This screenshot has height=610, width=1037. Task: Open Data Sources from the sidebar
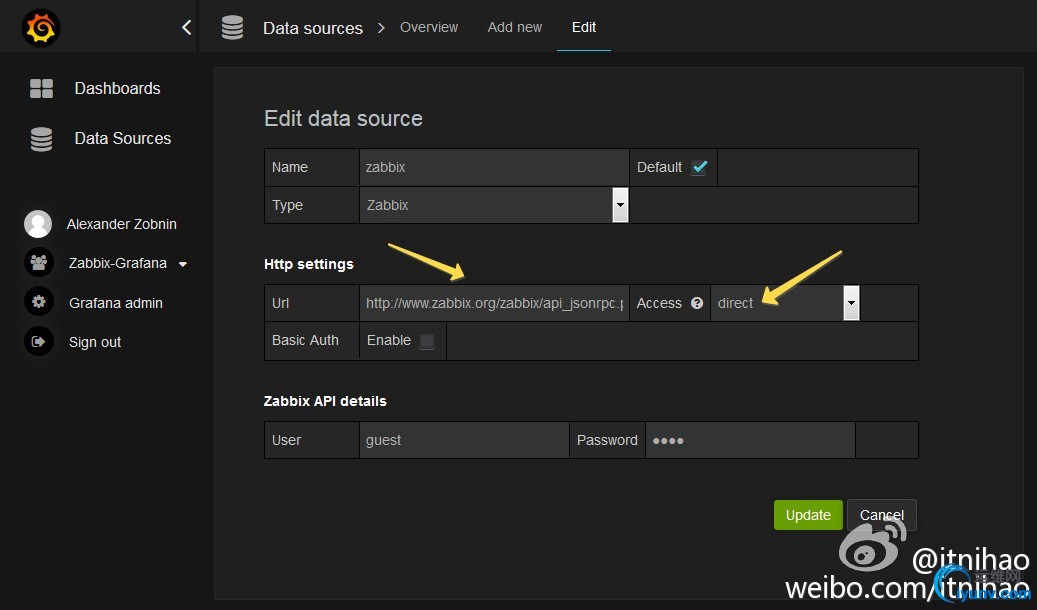tap(122, 138)
